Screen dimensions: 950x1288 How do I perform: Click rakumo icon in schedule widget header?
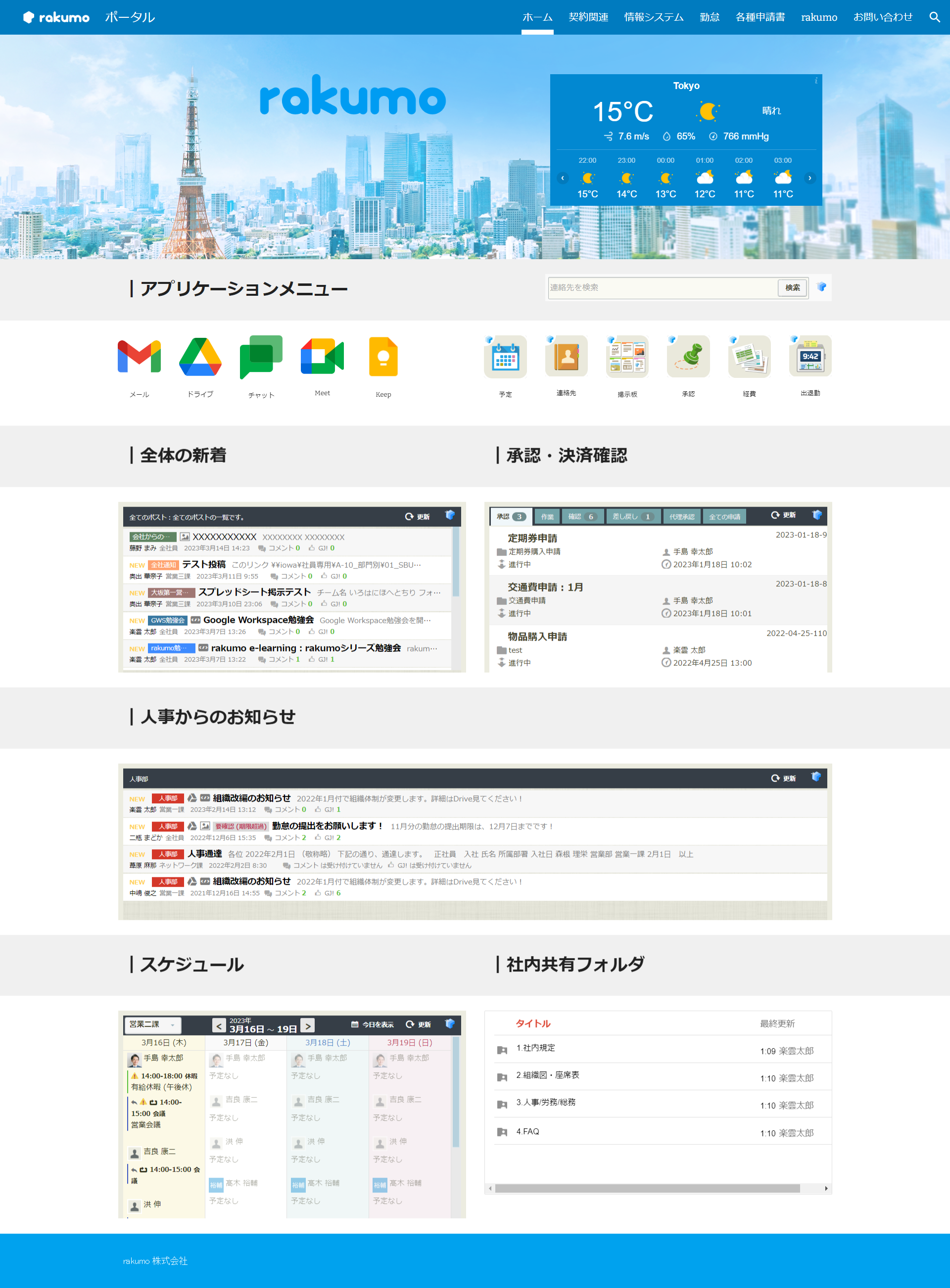(x=450, y=1023)
